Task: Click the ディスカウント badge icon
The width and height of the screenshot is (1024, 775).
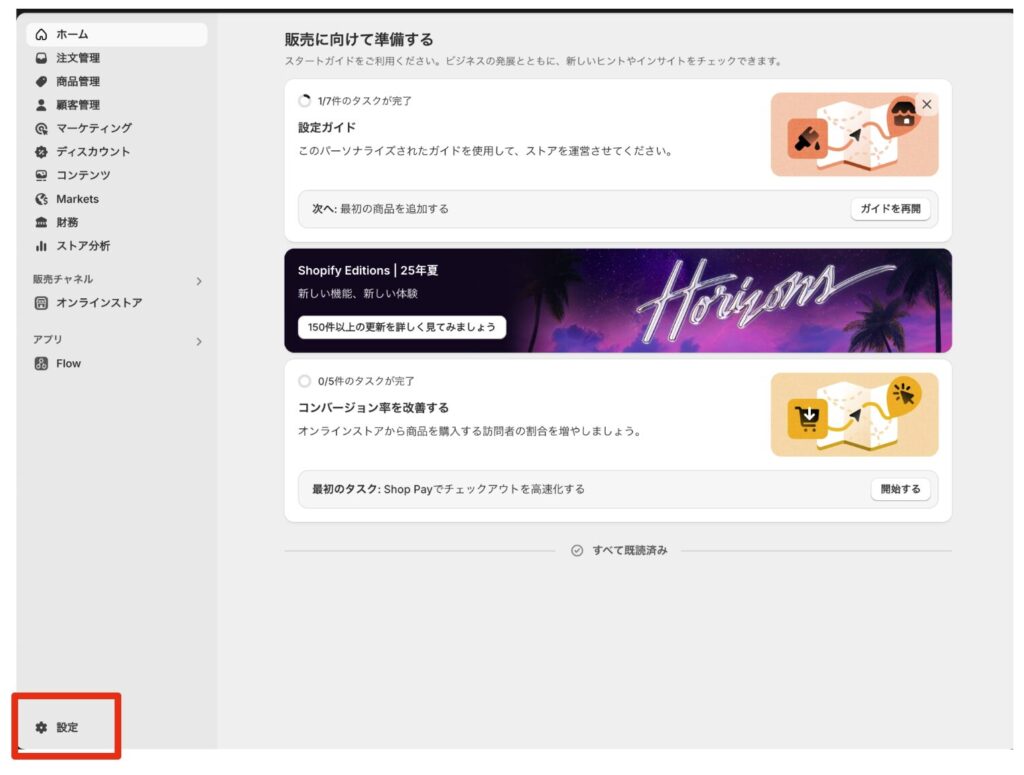Action: 41,152
